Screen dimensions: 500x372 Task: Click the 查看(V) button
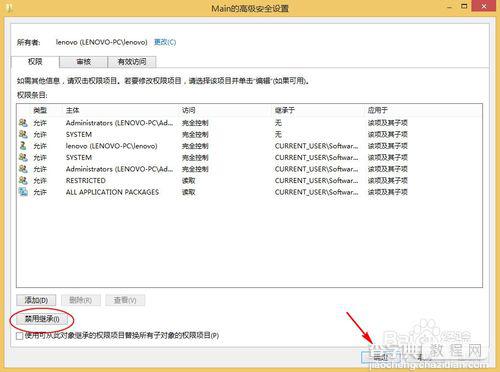[x=125, y=300]
